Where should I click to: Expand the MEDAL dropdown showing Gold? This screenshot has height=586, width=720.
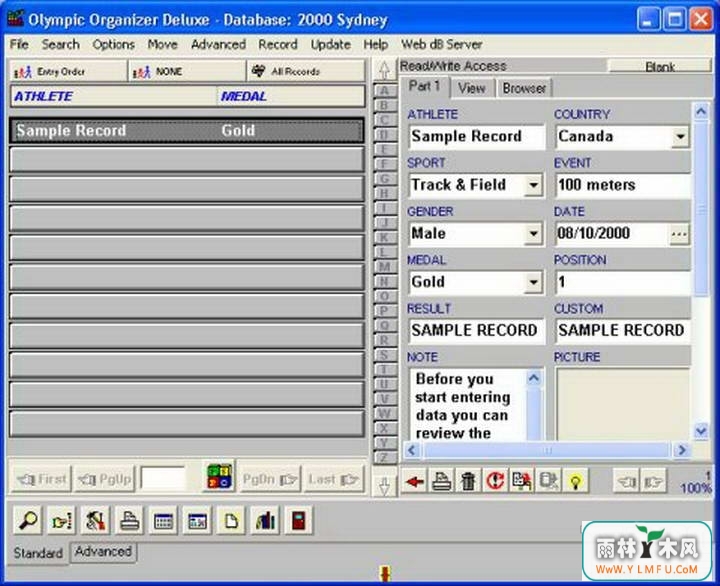tap(533, 282)
